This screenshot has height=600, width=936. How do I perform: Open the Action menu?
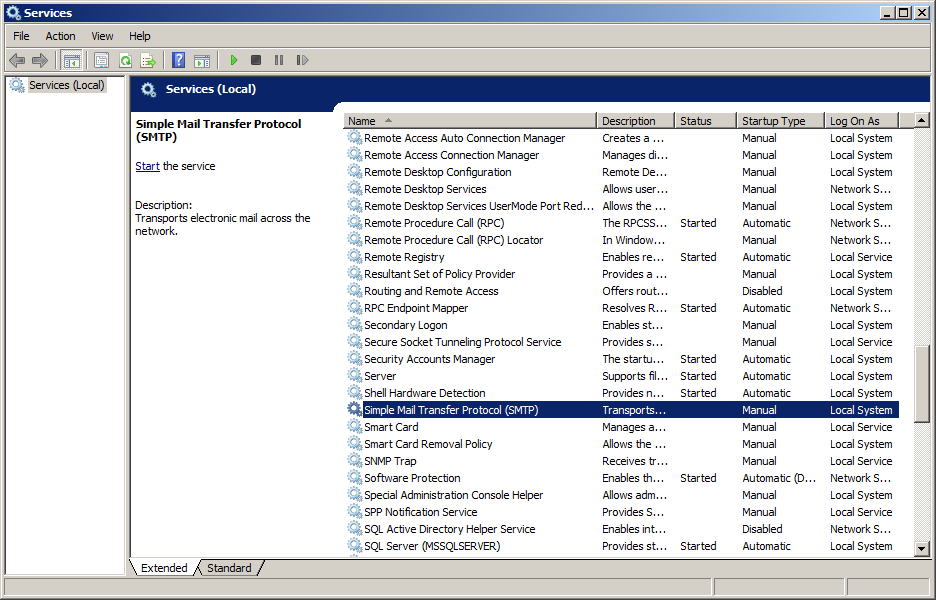[x=60, y=36]
